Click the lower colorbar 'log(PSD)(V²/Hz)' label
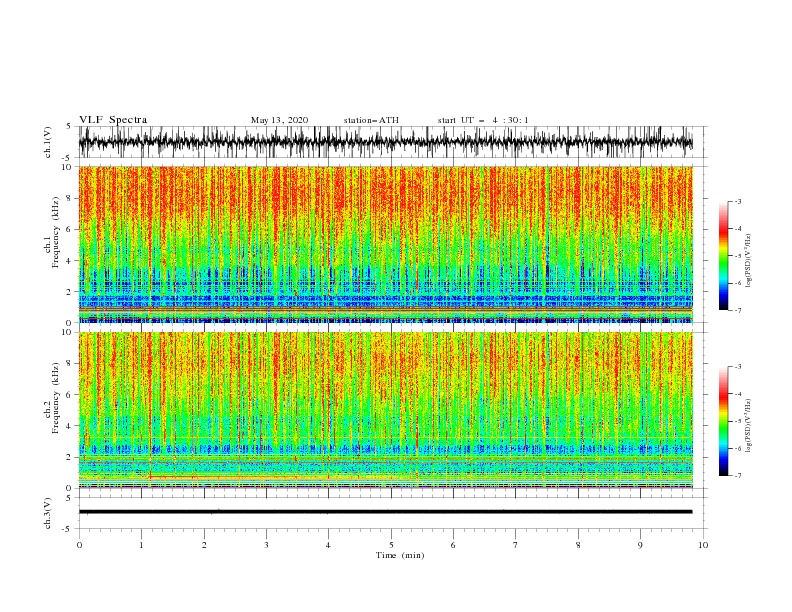Image resolution: width=792 pixels, height=612 pixels. coord(749,426)
